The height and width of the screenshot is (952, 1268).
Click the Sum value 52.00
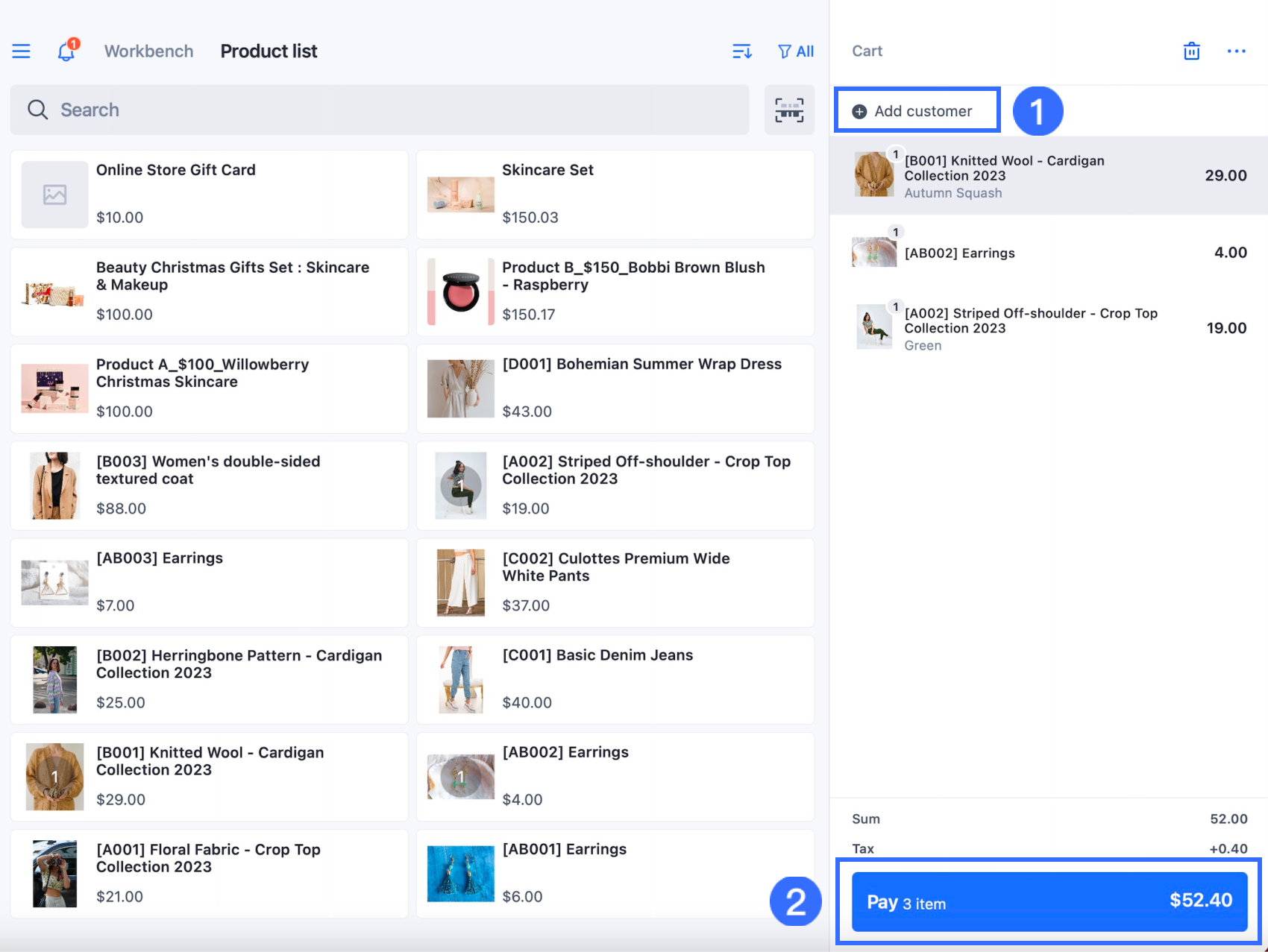point(1228,819)
